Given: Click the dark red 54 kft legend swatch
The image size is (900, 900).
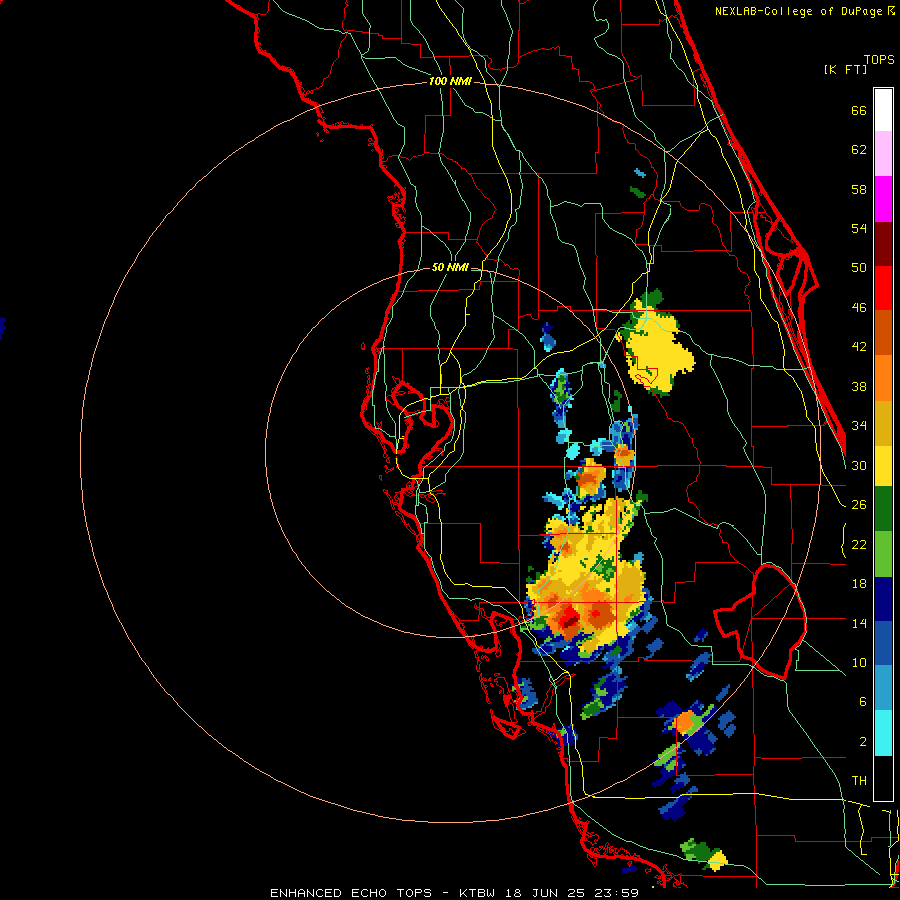Looking at the screenshot, I should tap(883, 244).
